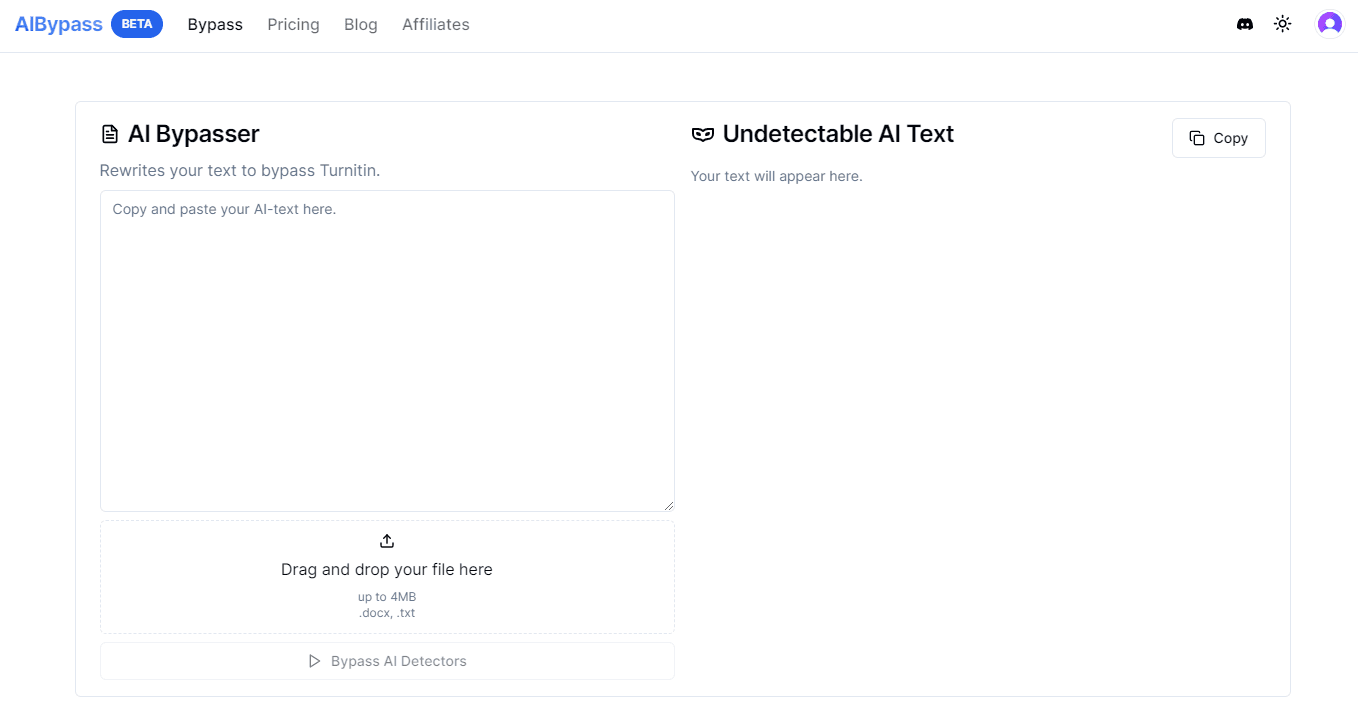
Task: Go to the Bypass nav tab
Action: click(x=215, y=24)
